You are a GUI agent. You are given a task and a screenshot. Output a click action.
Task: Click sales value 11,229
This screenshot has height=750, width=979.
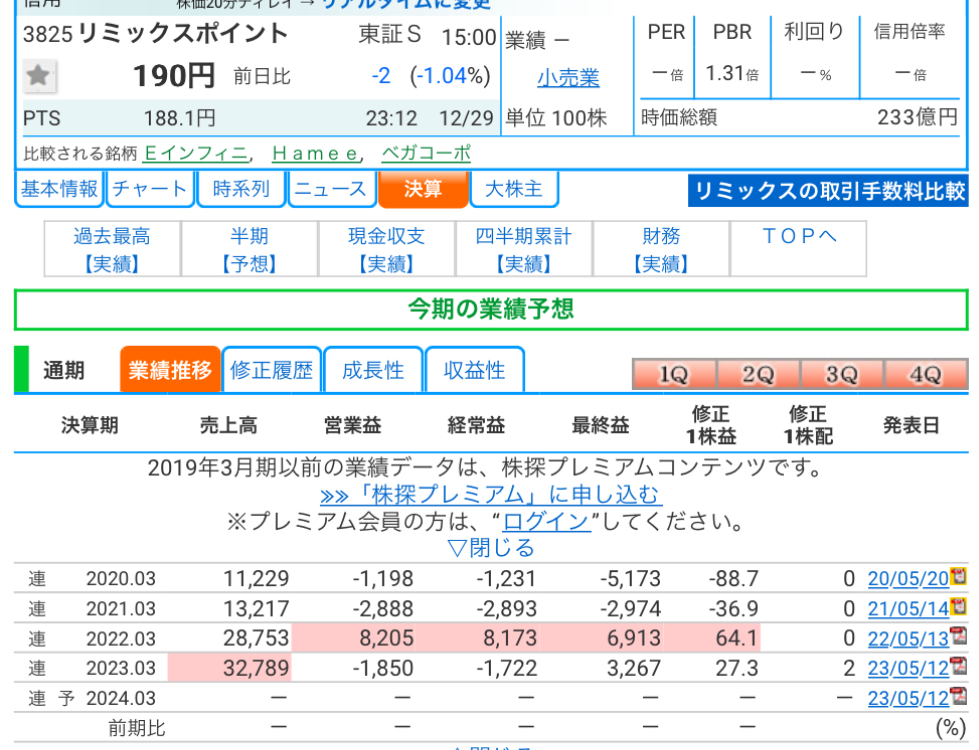pyautogui.click(x=256, y=578)
